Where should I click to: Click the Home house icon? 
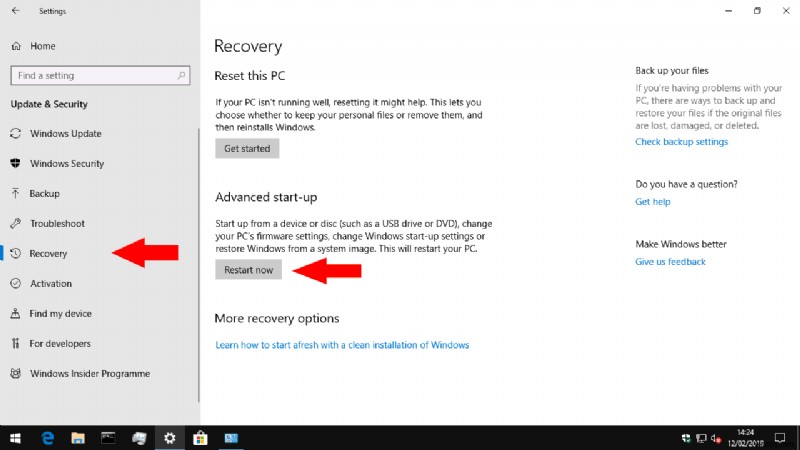coord(16,46)
